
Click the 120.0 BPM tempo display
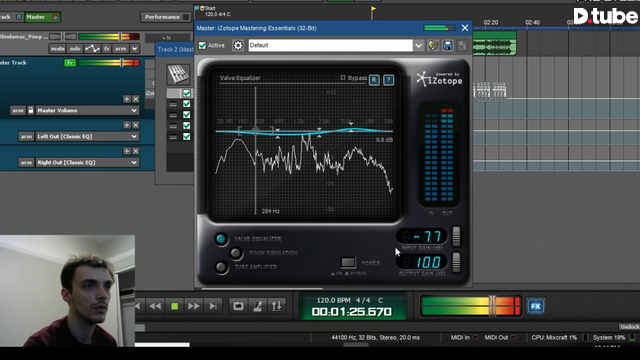333,300
